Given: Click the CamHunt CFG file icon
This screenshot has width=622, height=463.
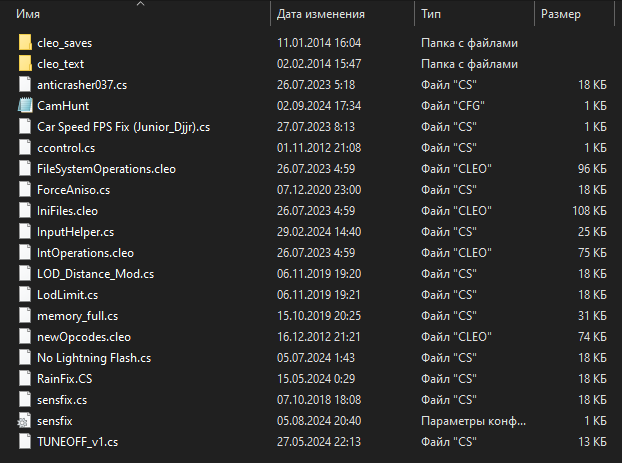Looking at the screenshot, I should [x=25, y=106].
